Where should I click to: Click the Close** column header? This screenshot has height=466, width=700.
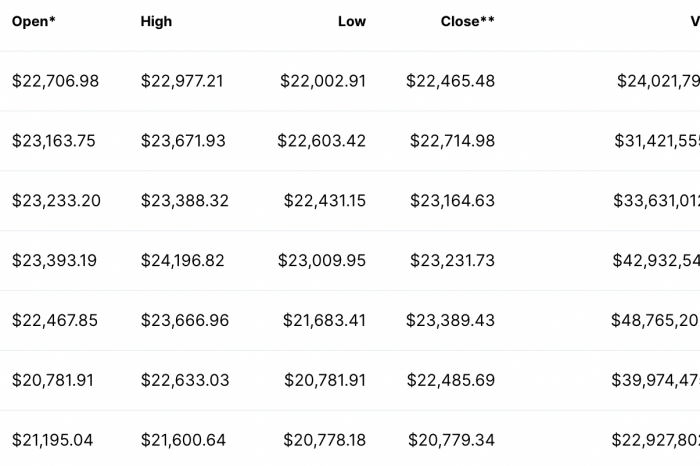tap(467, 21)
